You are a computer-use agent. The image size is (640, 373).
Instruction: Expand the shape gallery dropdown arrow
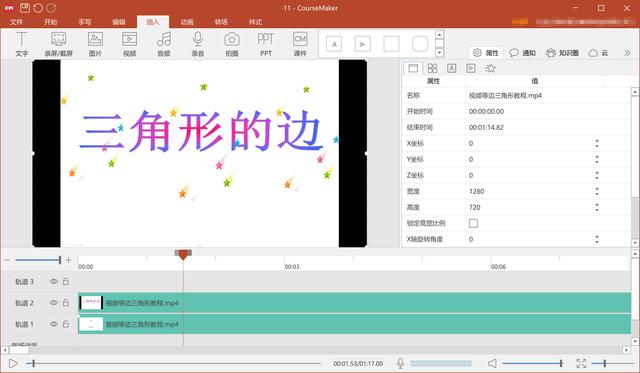439,53
